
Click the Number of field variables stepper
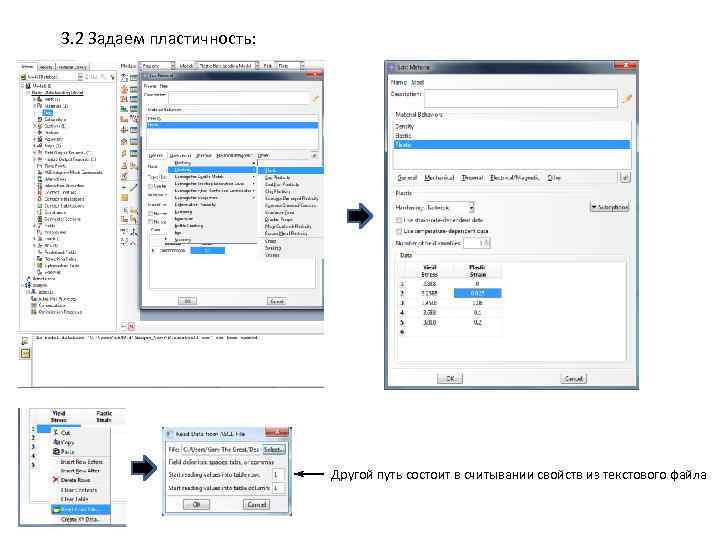coord(477,243)
